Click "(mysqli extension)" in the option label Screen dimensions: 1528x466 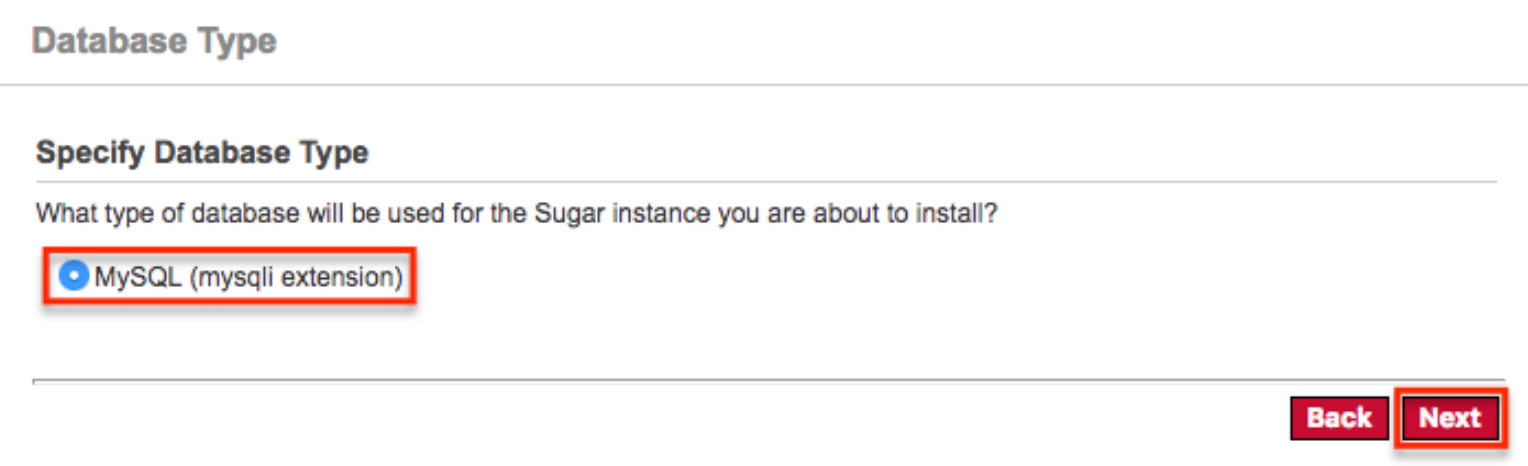coord(296,278)
